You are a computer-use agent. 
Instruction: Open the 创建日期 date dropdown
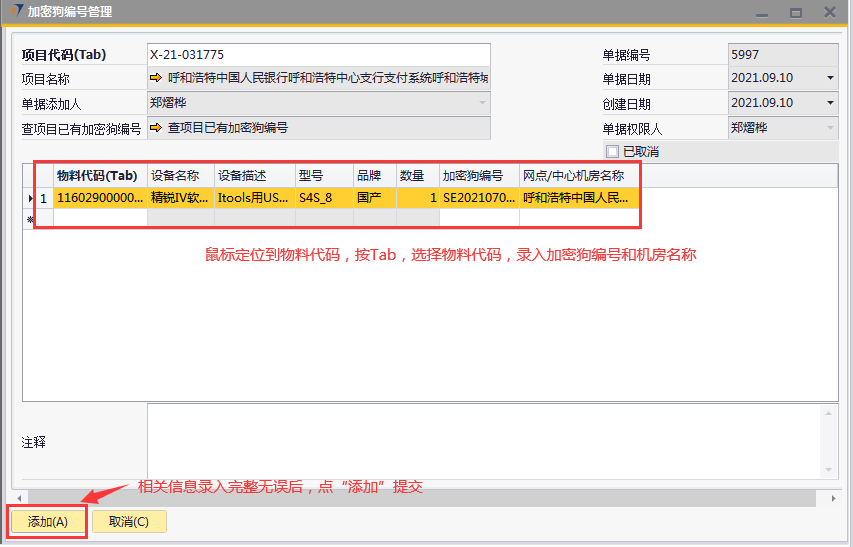click(x=829, y=103)
